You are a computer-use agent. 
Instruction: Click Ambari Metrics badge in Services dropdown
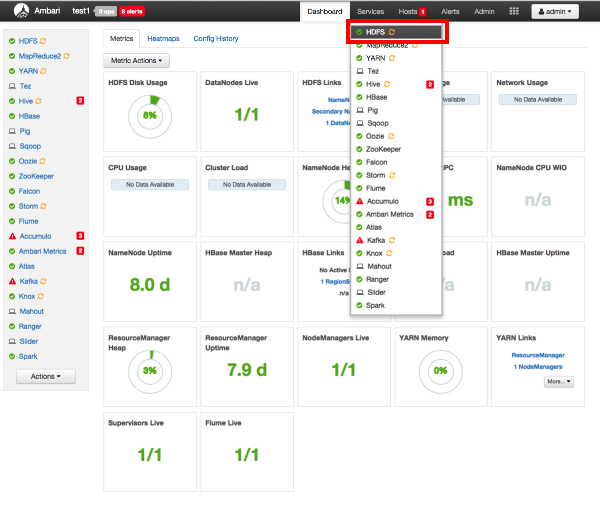430,214
